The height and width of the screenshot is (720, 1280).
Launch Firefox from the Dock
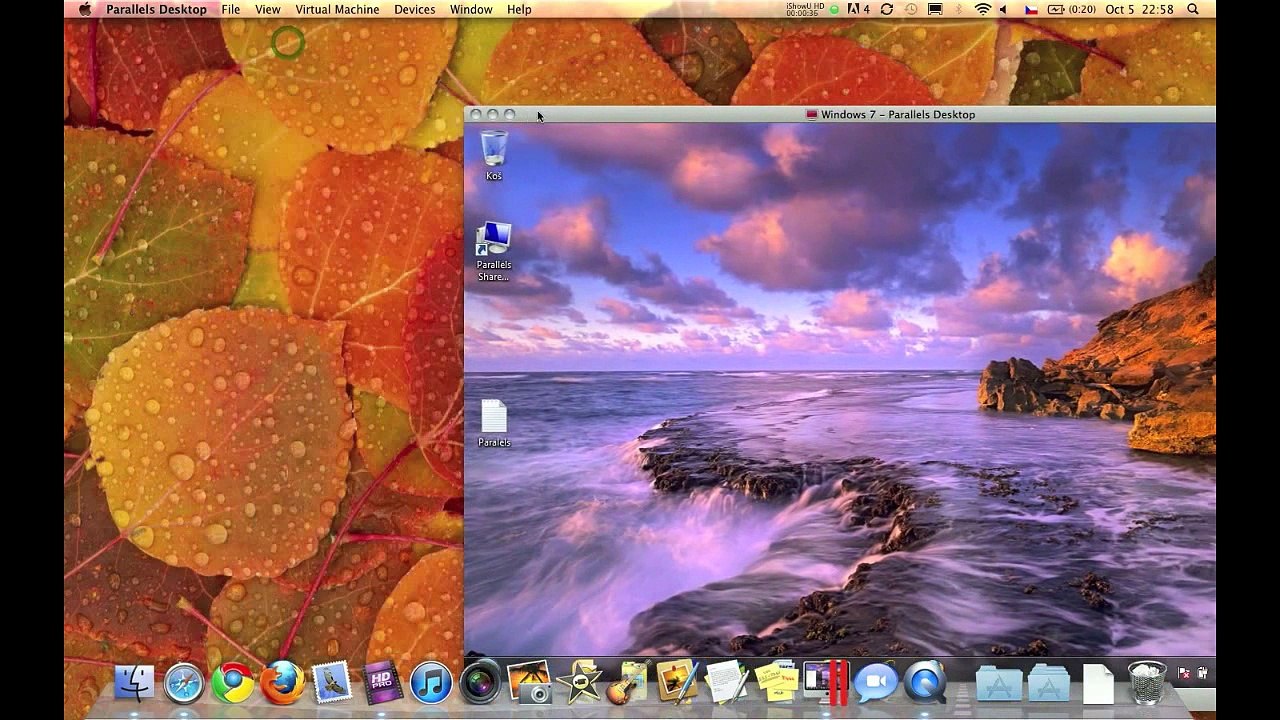[282, 683]
